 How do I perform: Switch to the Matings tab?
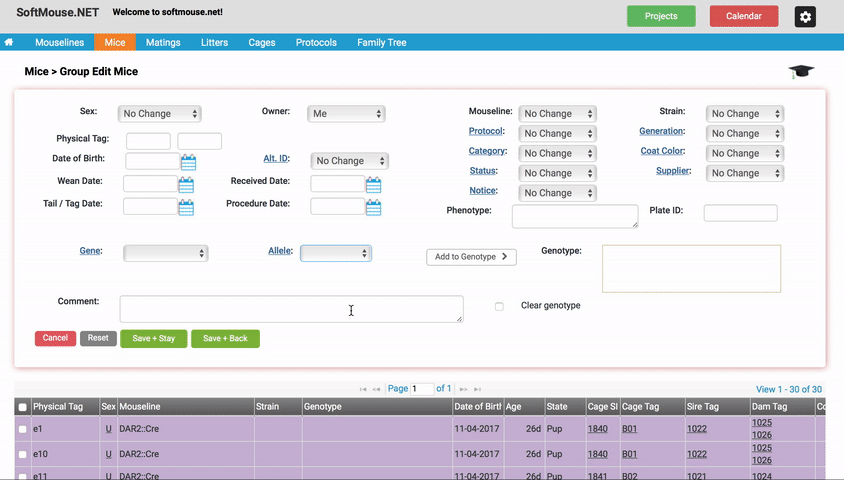(163, 43)
